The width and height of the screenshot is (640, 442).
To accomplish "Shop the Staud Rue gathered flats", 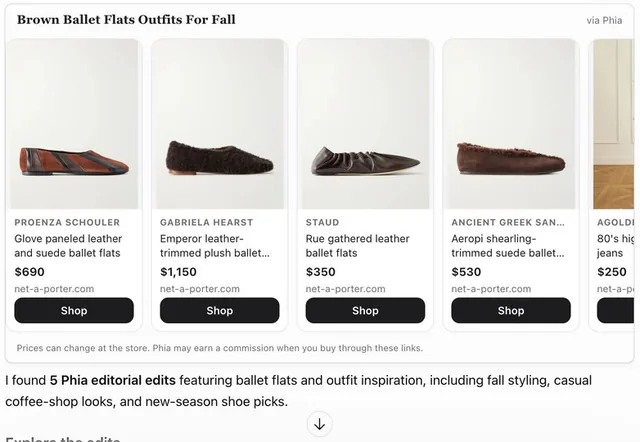I will (x=365, y=311).
